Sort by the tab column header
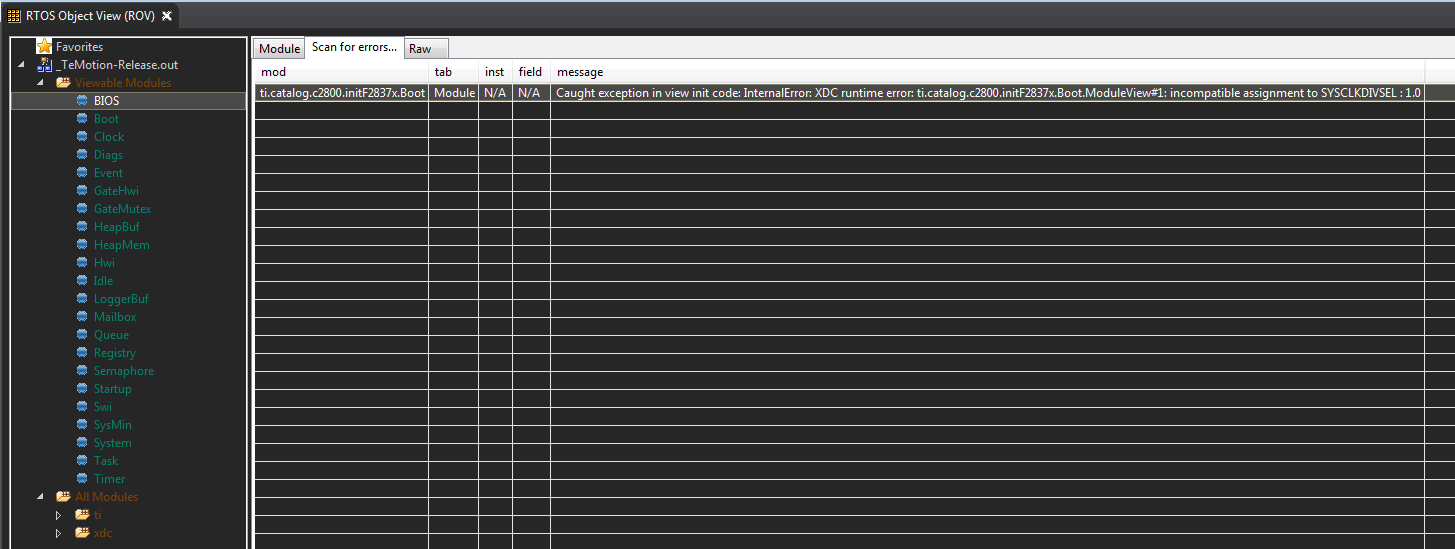 tap(454, 72)
